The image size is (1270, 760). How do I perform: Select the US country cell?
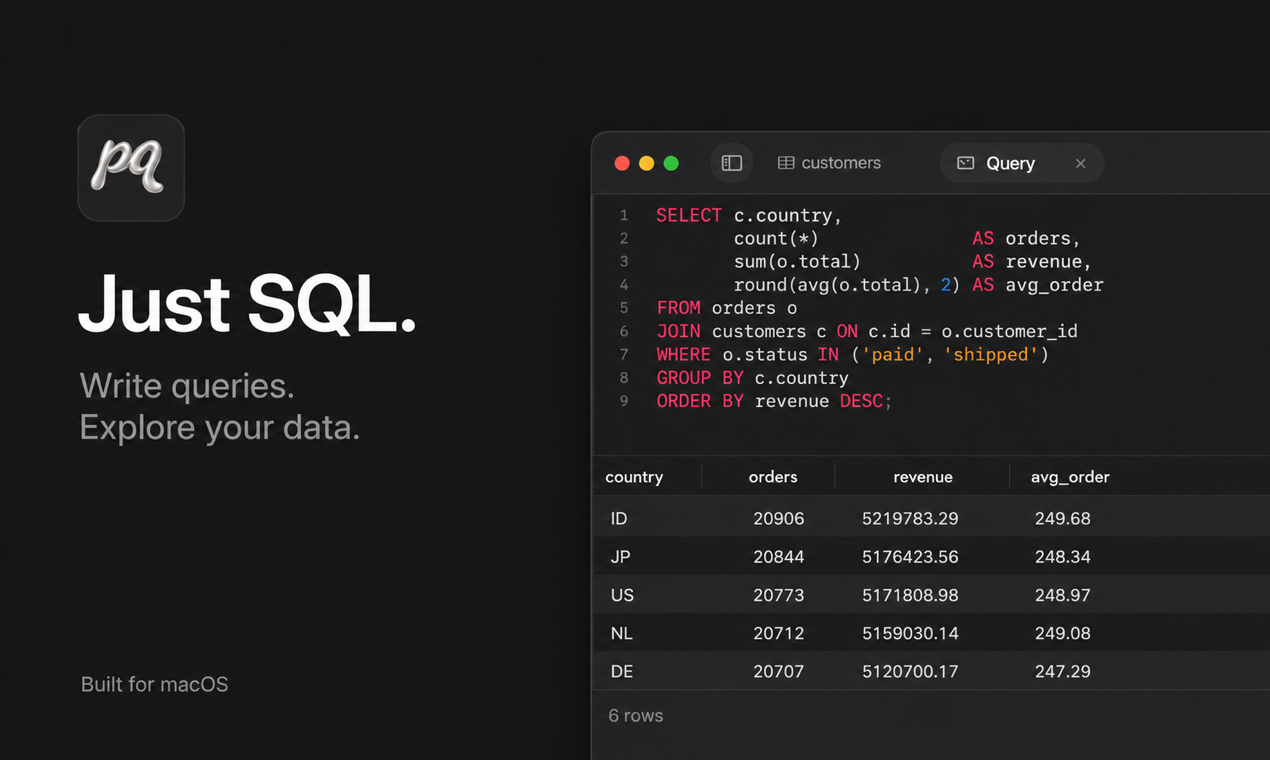click(x=622, y=595)
